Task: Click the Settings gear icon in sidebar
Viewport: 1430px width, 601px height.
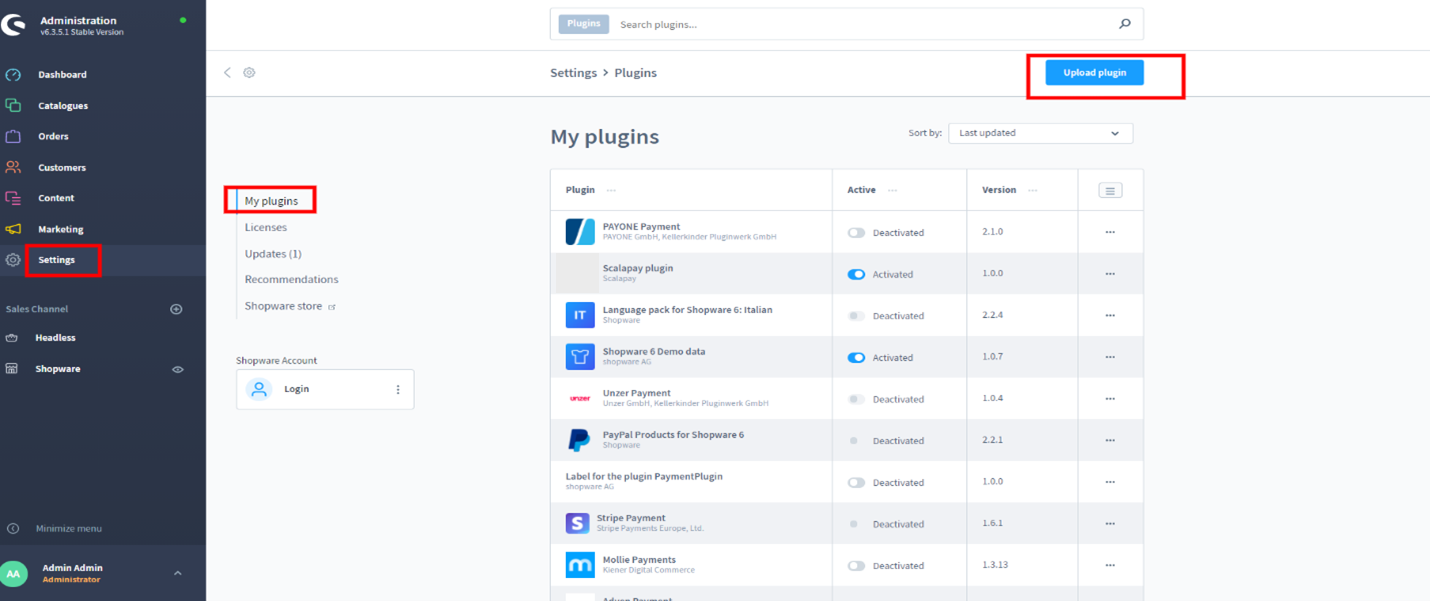Action: tap(13, 260)
